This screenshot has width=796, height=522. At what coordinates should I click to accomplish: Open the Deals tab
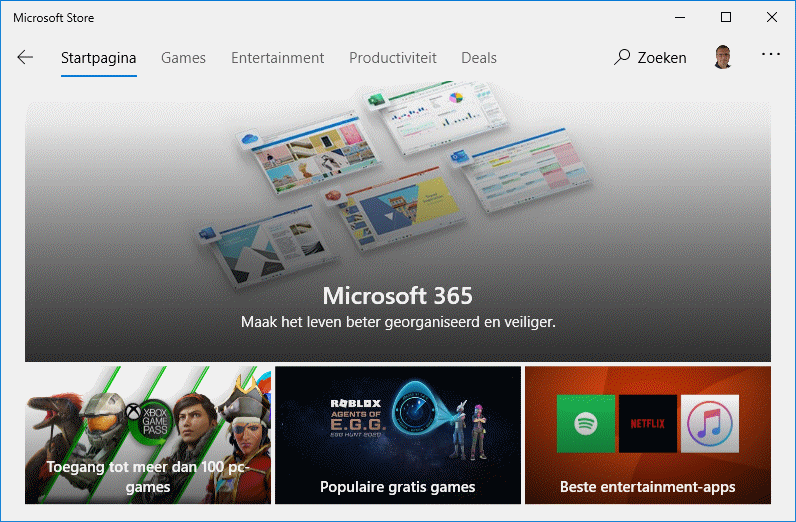pyautogui.click(x=479, y=58)
